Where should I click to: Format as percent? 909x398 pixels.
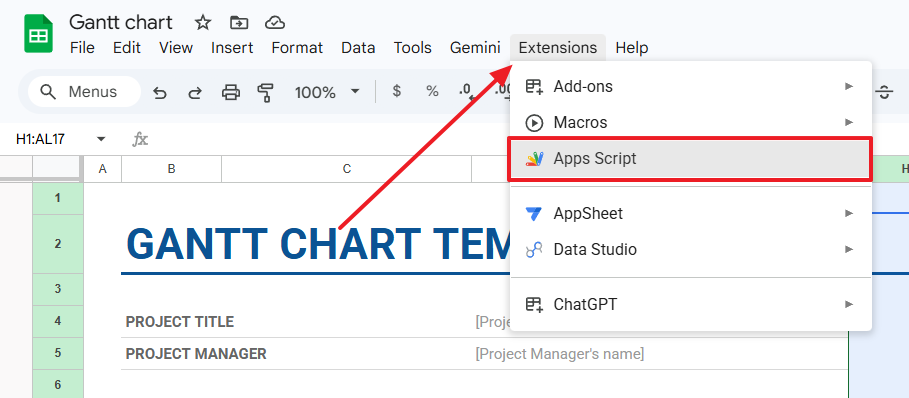point(432,91)
